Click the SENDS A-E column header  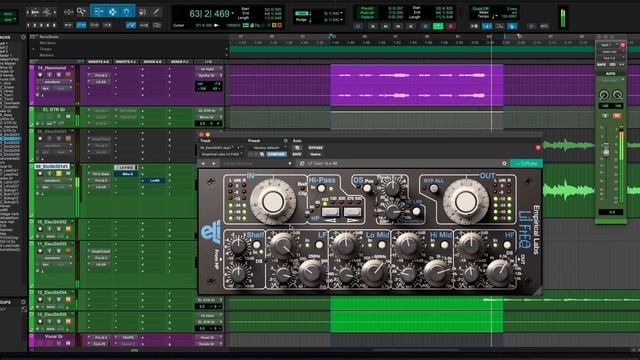coord(152,62)
